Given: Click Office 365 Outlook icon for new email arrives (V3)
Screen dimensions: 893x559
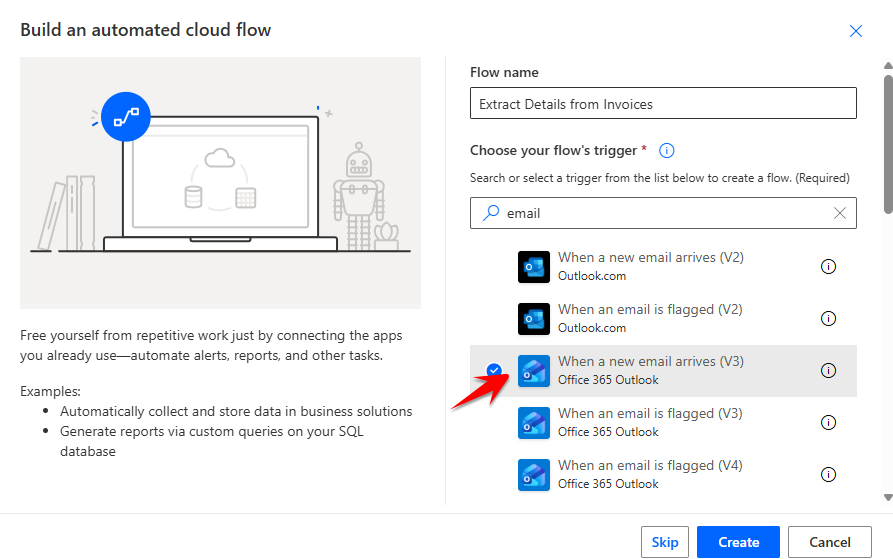Looking at the screenshot, I should (534, 371).
